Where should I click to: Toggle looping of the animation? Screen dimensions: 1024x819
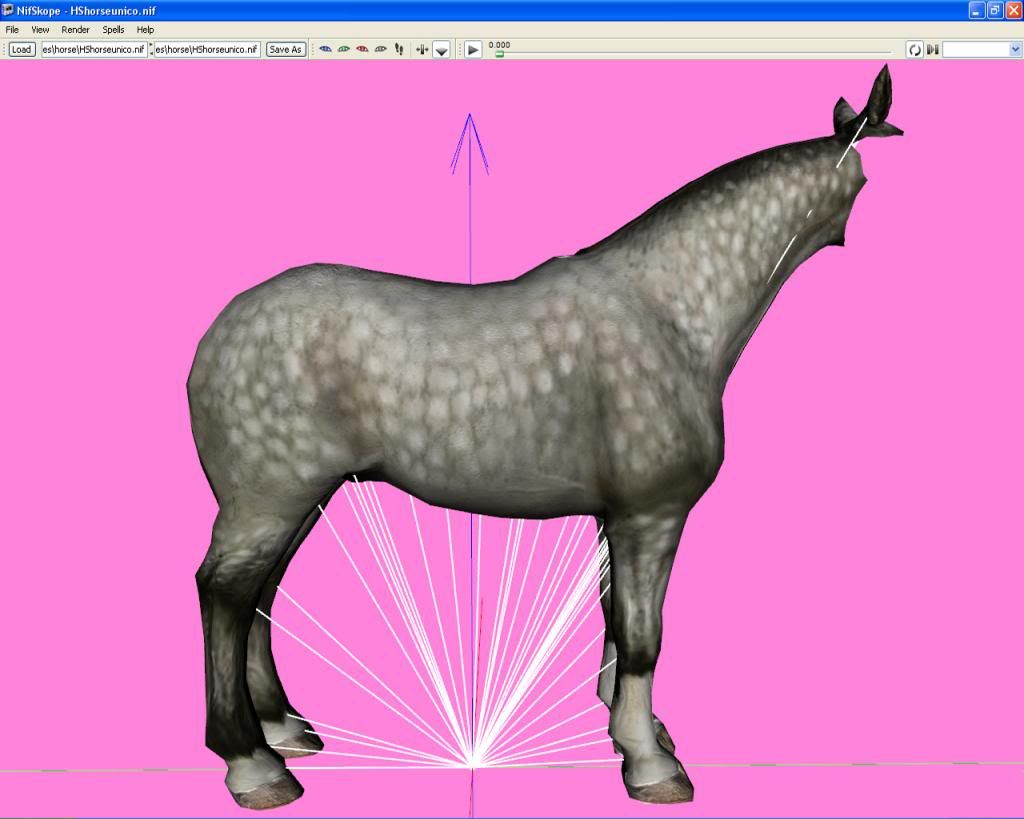[x=913, y=48]
